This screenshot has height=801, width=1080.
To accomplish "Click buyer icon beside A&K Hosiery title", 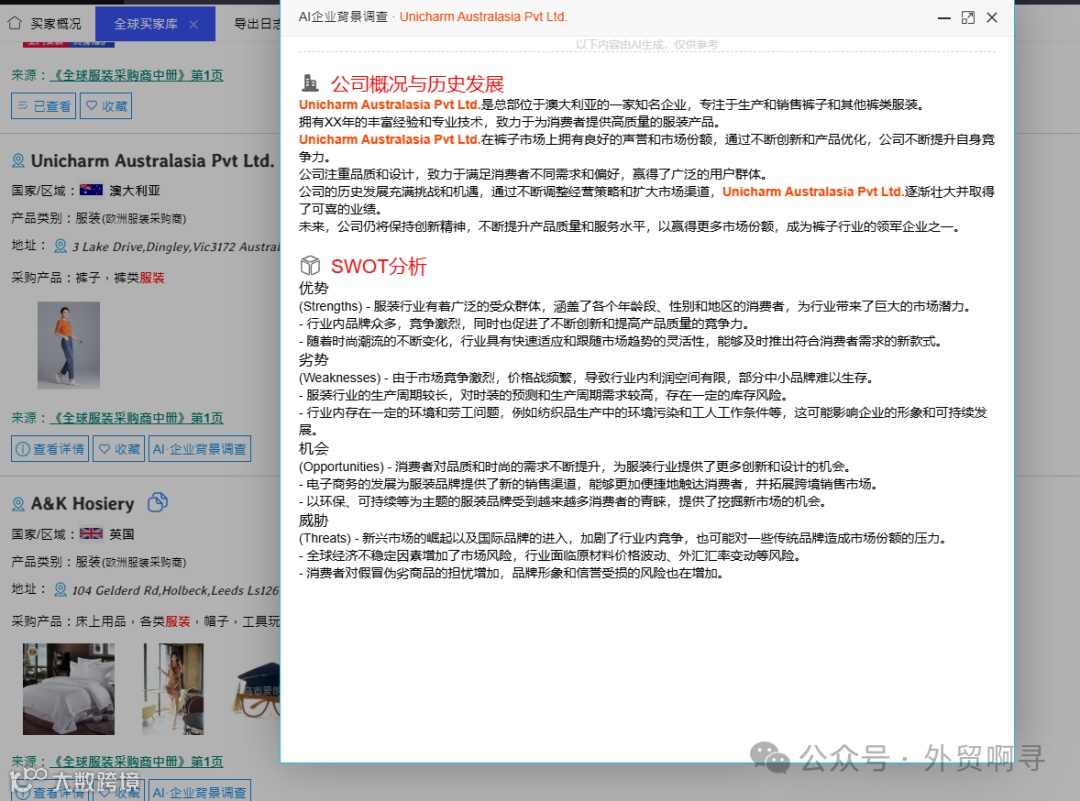I will pos(18,504).
